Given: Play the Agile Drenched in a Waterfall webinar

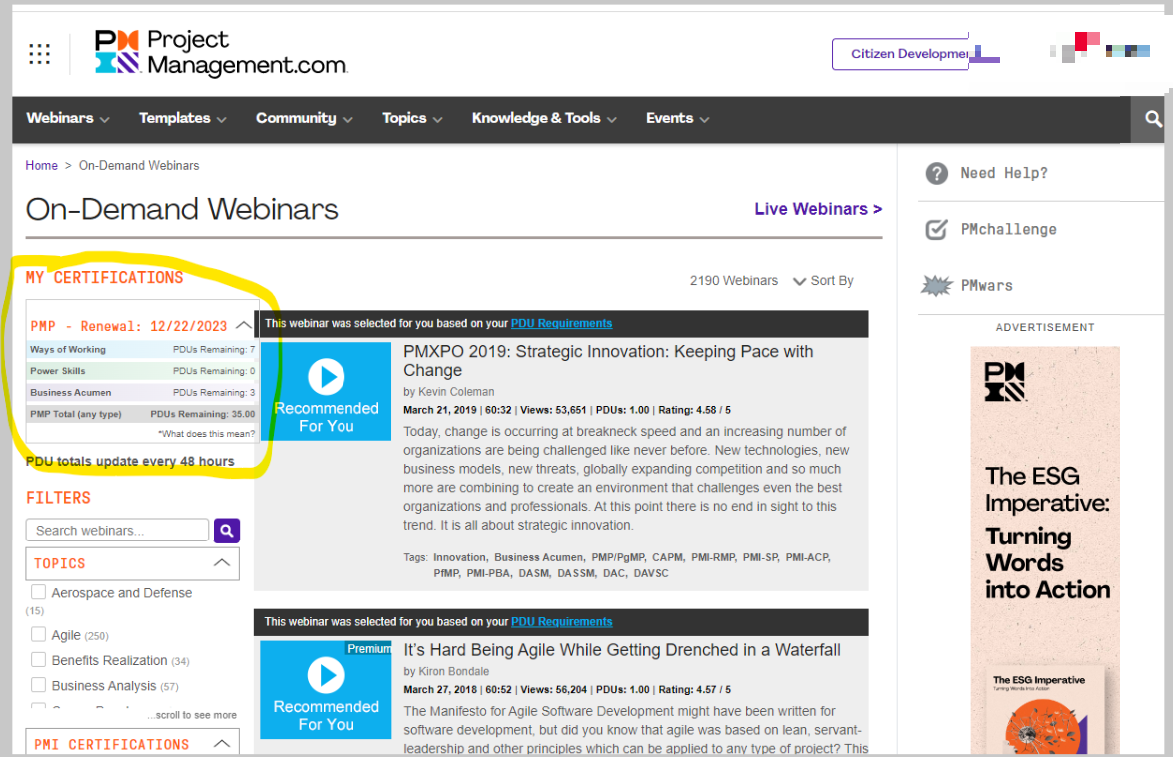Looking at the screenshot, I should 326,675.
